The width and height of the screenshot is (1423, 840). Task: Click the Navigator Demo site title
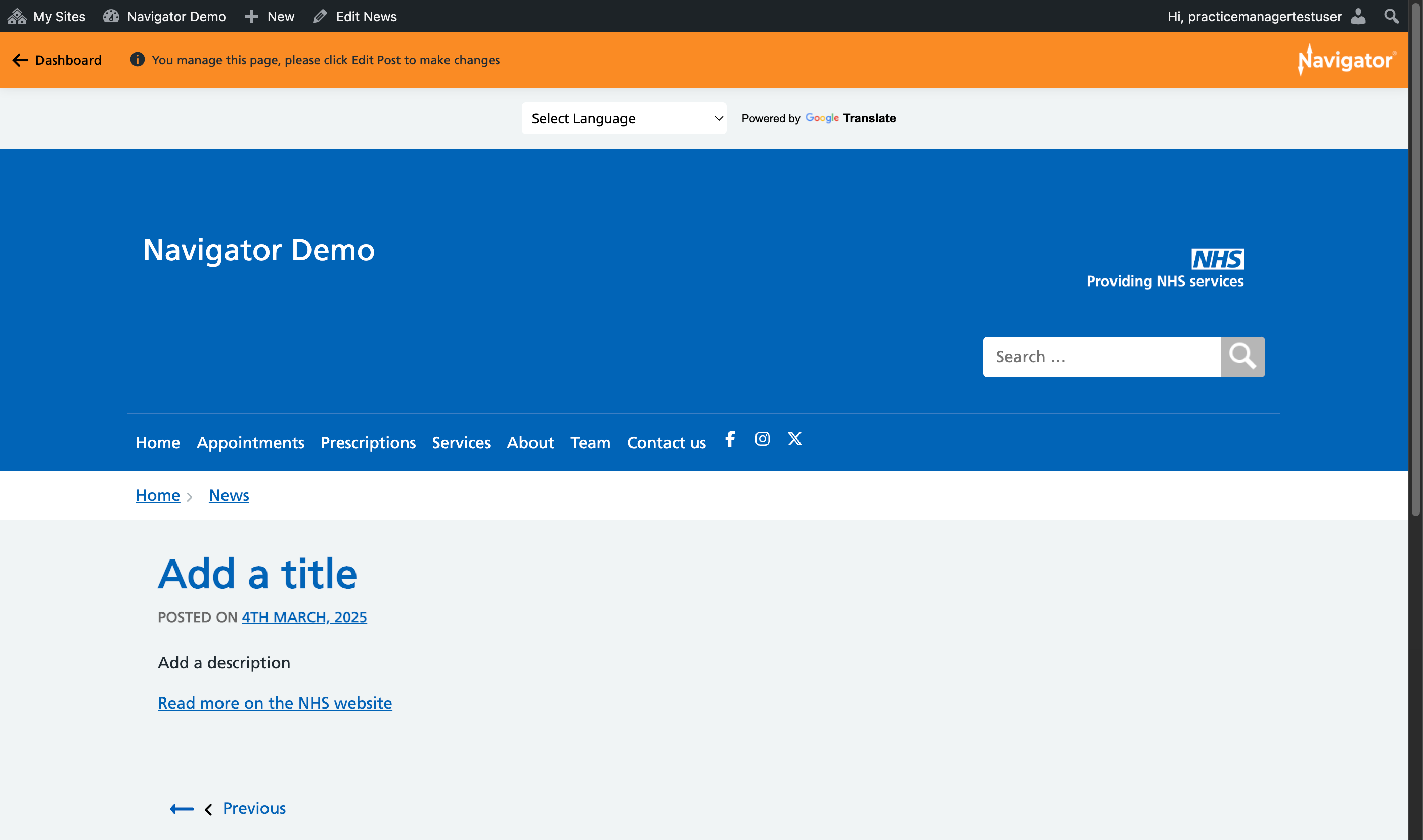(x=259, y=250)
